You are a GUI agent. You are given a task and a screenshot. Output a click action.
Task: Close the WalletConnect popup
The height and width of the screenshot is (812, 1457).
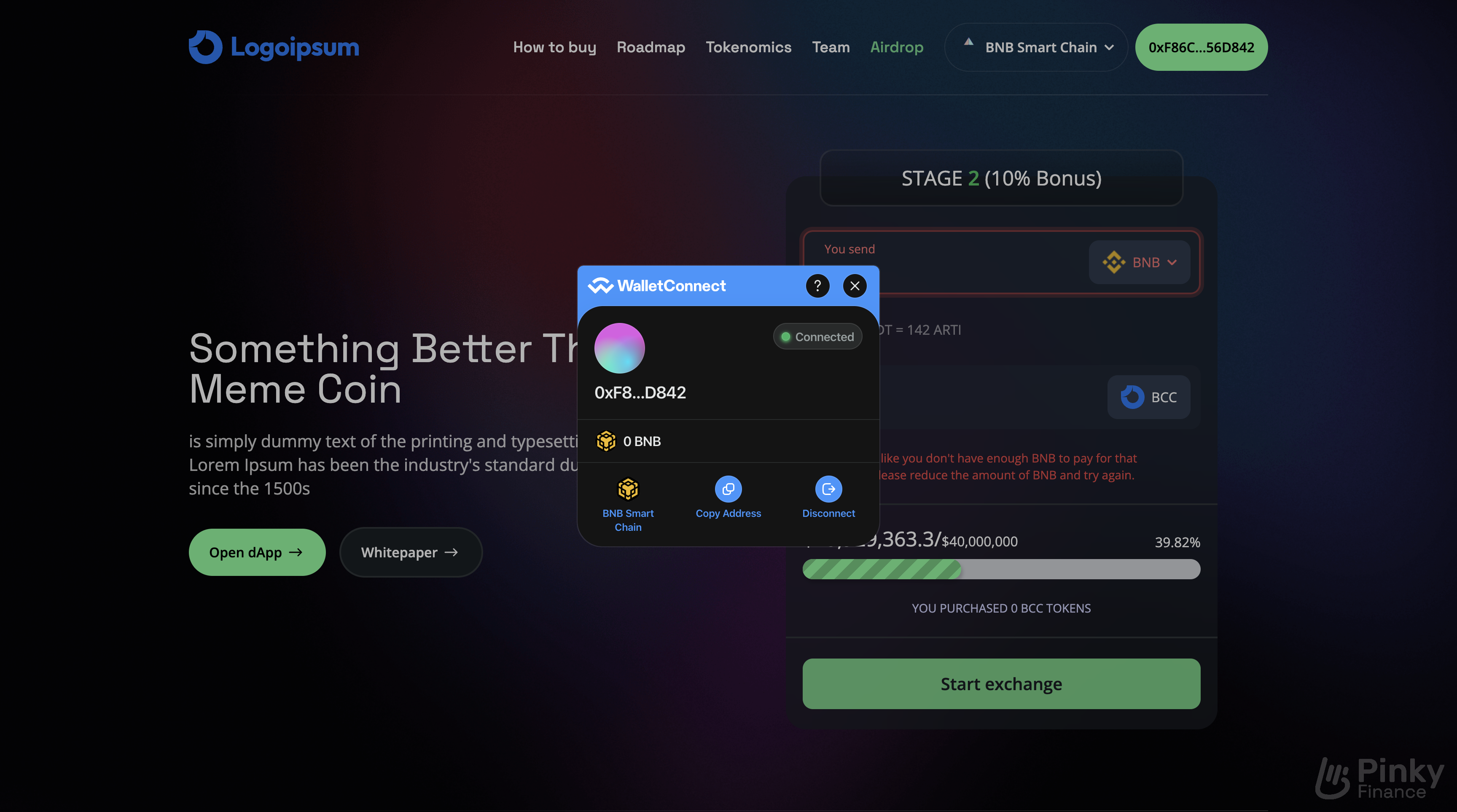(x=855, y=285)
